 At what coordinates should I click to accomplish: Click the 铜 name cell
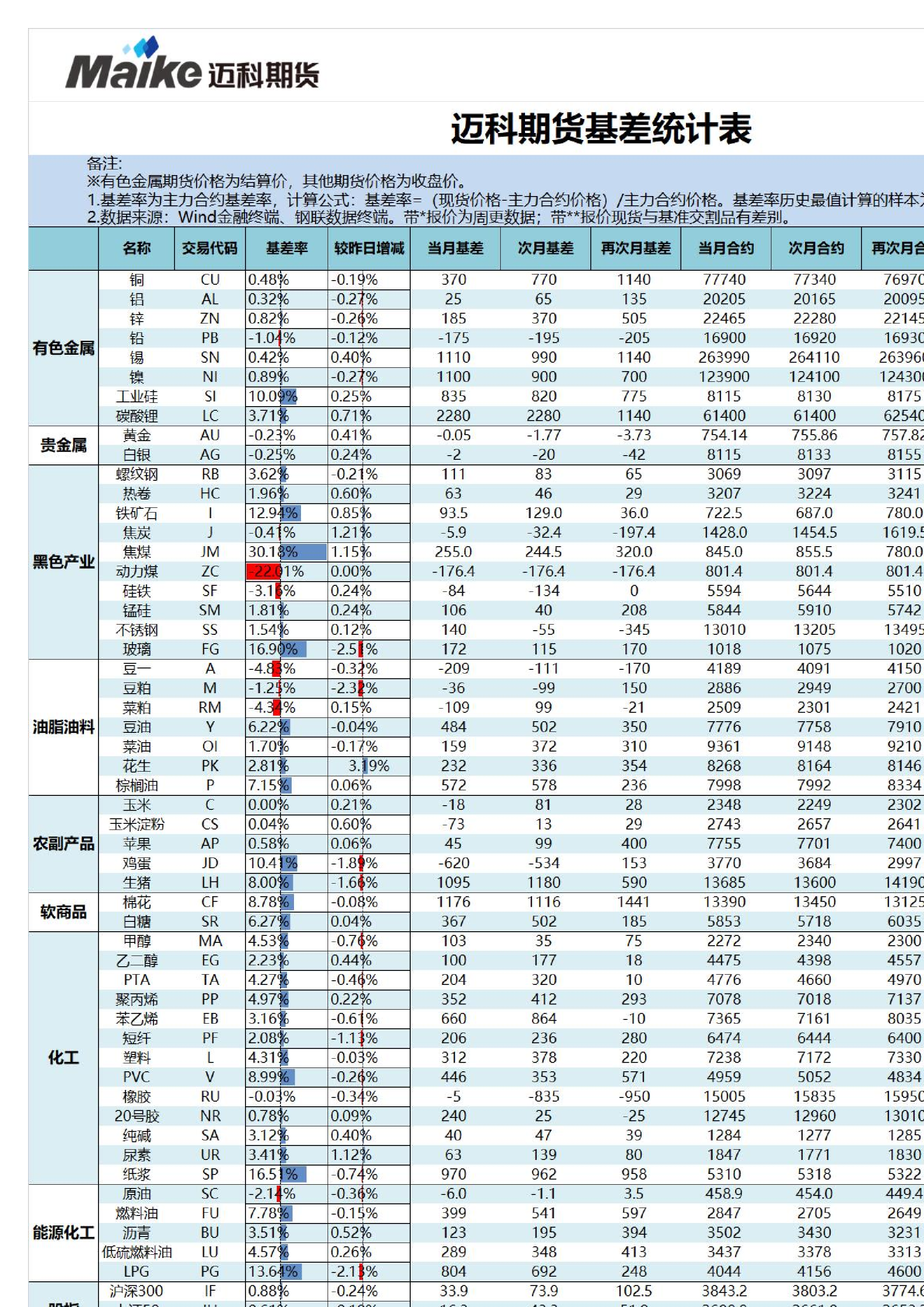pos(137,280)
